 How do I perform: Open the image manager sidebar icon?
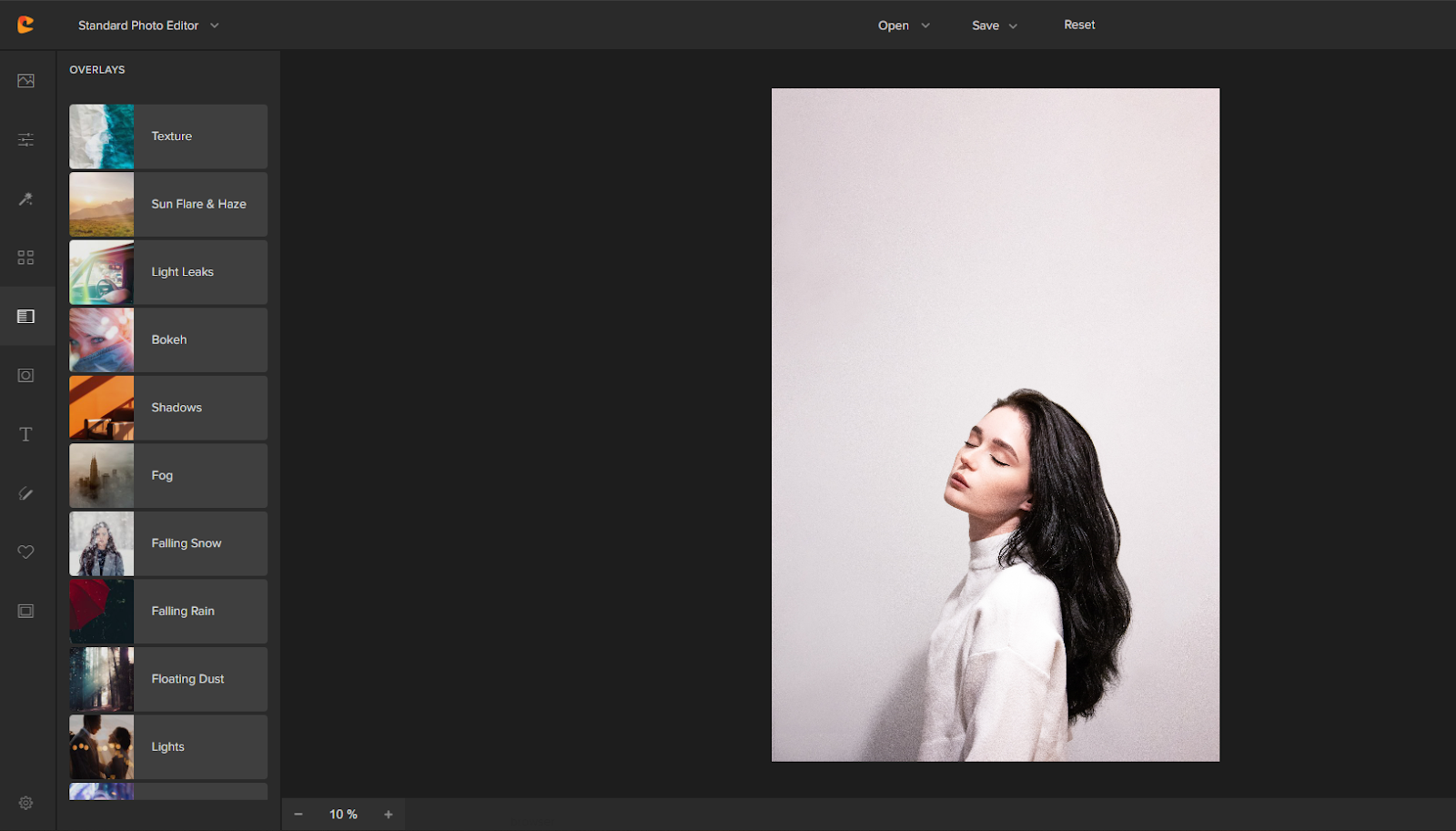point(25,81)
